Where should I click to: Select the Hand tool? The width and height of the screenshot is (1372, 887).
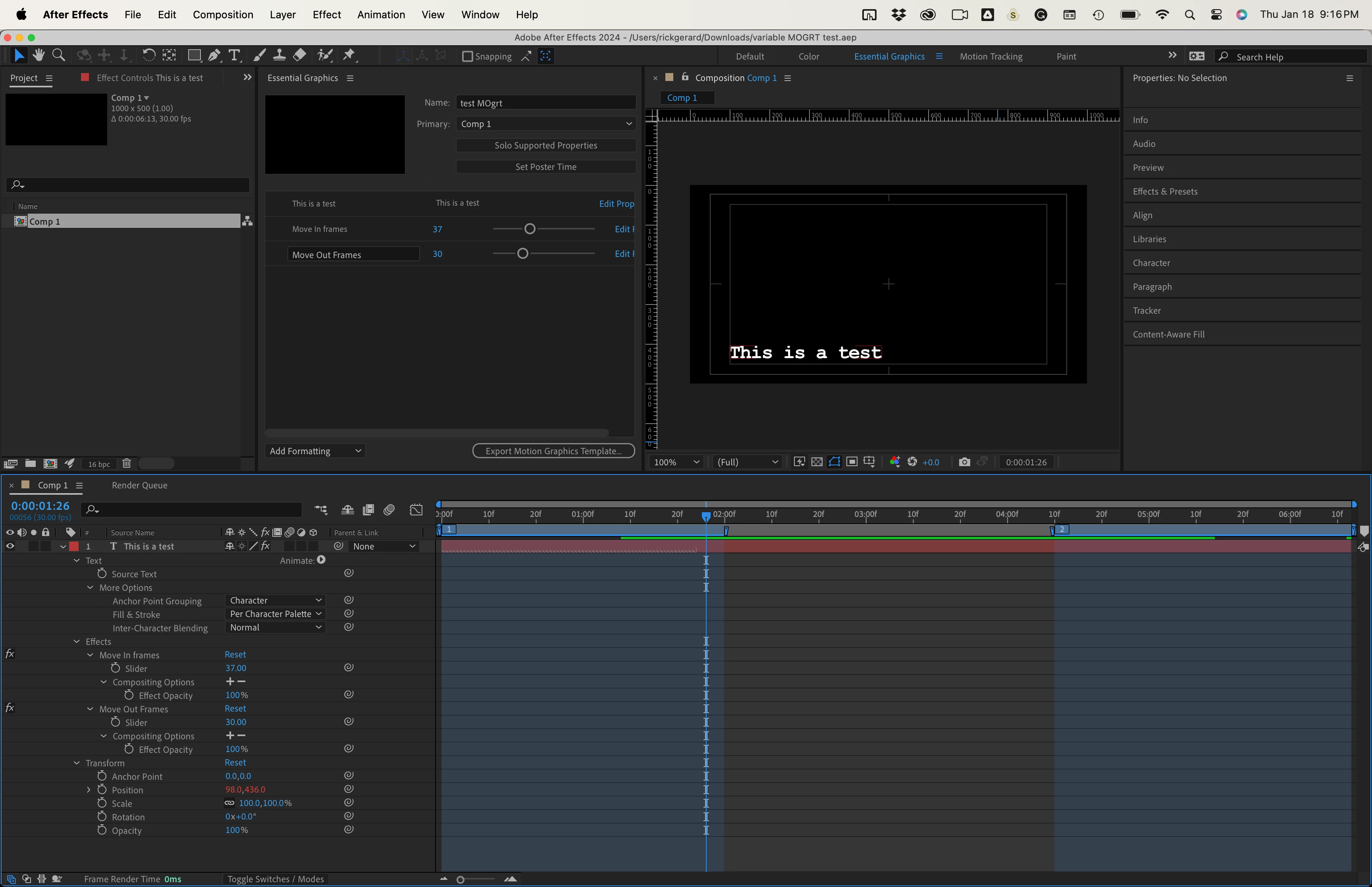click(39, 55)
